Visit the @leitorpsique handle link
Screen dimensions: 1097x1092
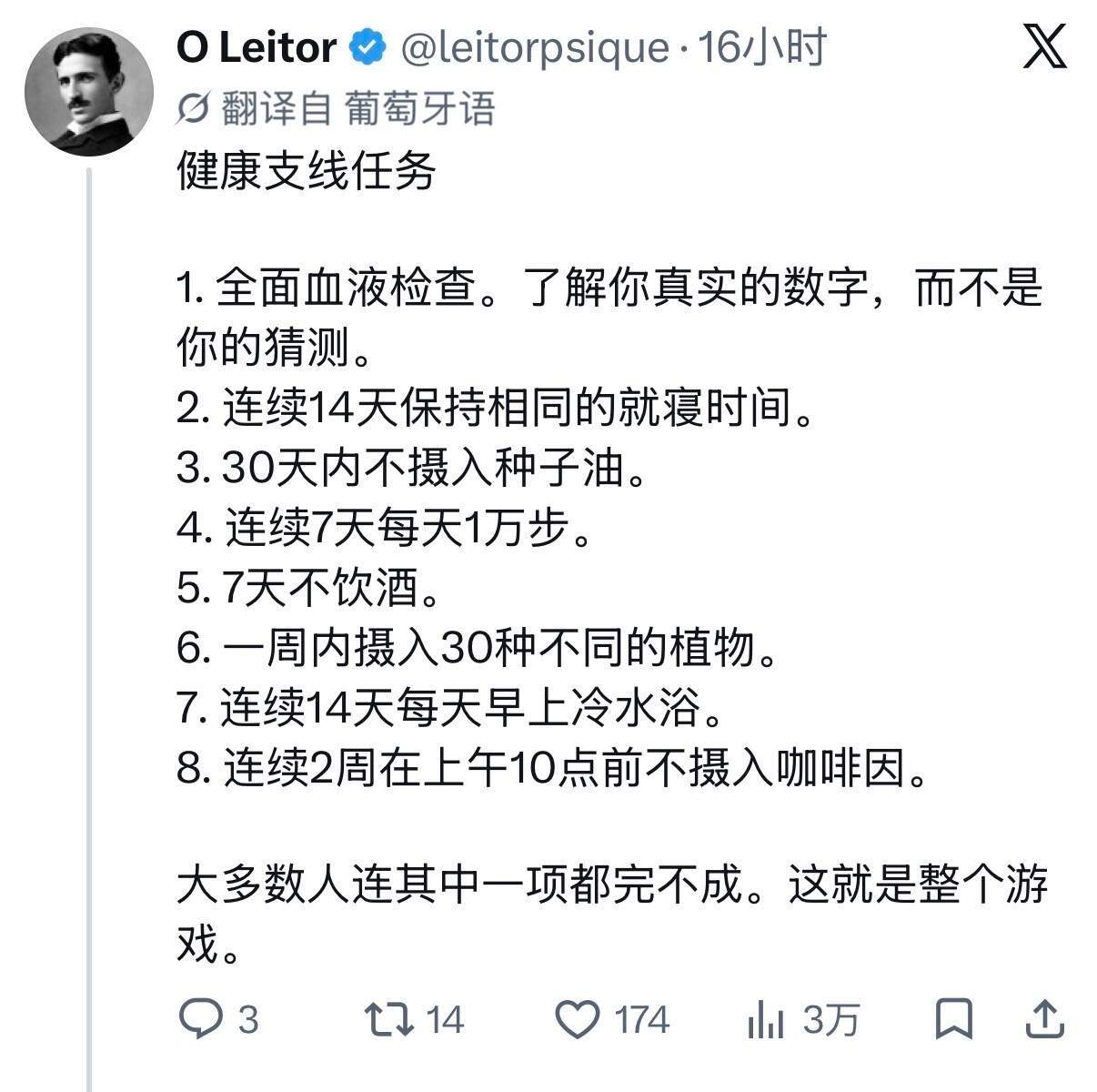point(534,47)
